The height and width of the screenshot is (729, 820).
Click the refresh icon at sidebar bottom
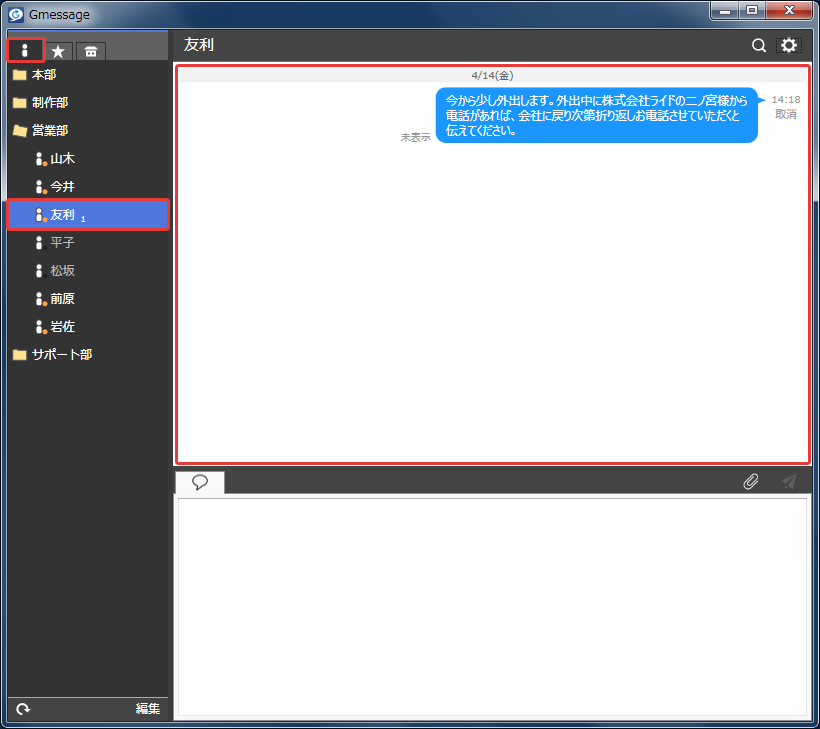23,709
